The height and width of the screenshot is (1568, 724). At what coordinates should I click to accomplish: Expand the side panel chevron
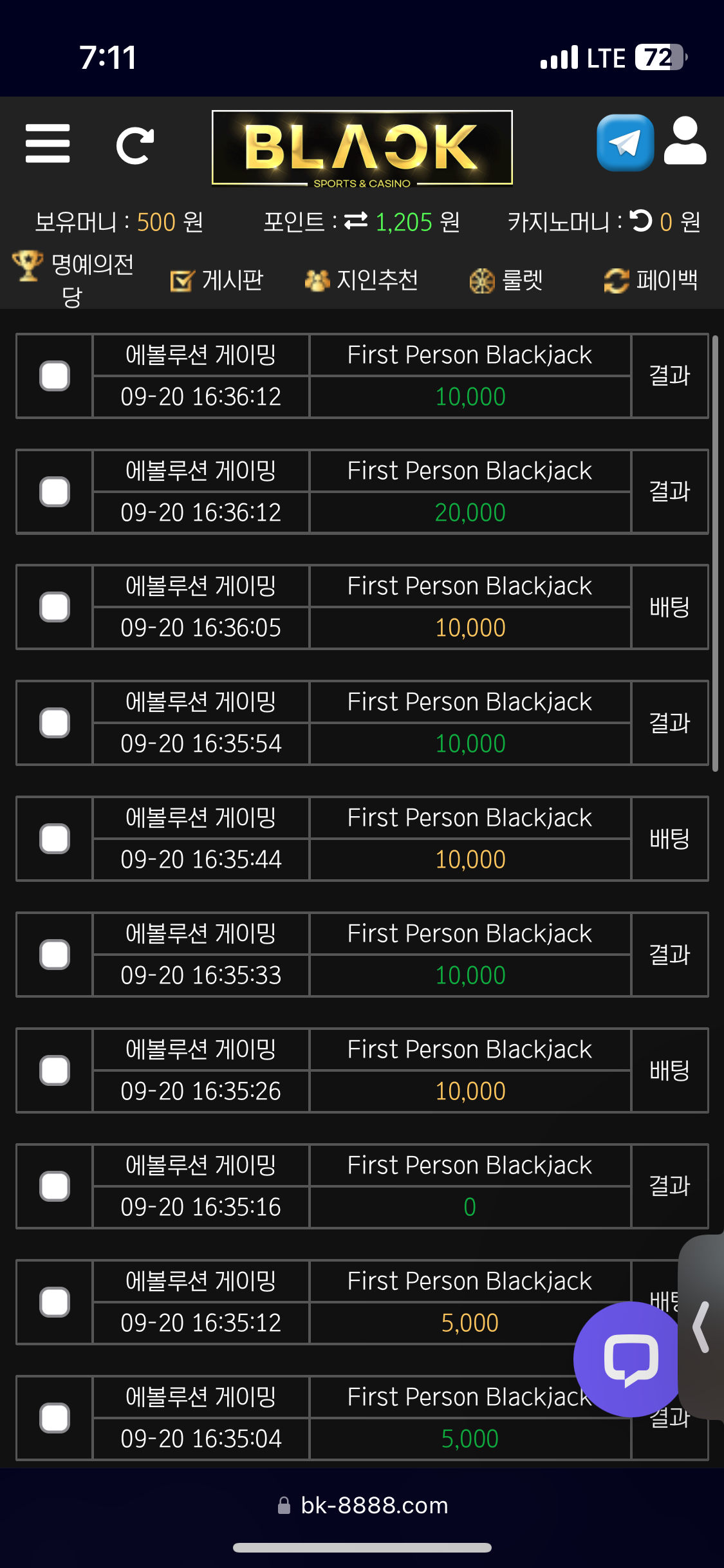701,1327
